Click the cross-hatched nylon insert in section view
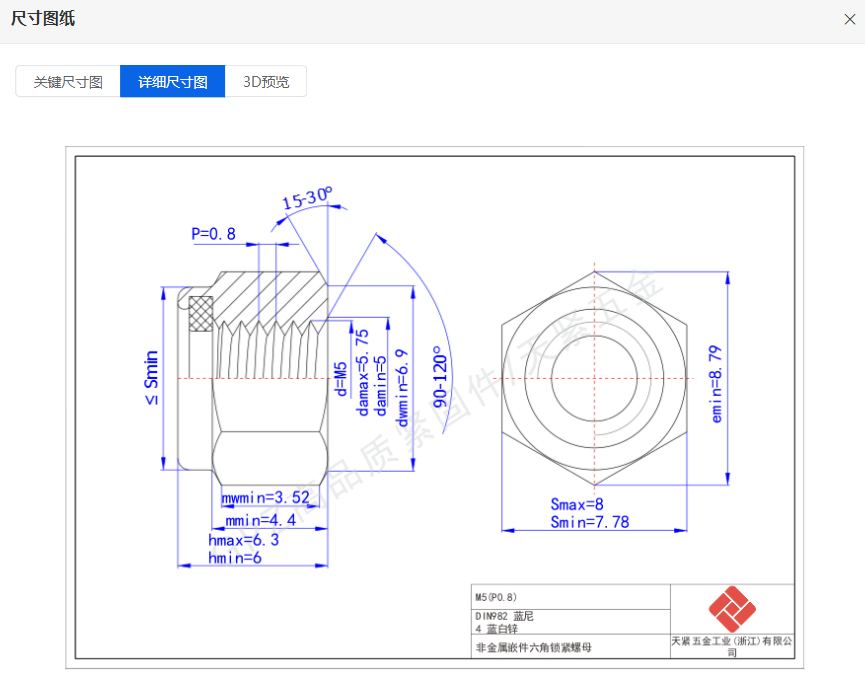This screenshot has height=687, width=865. pos(201,312)
